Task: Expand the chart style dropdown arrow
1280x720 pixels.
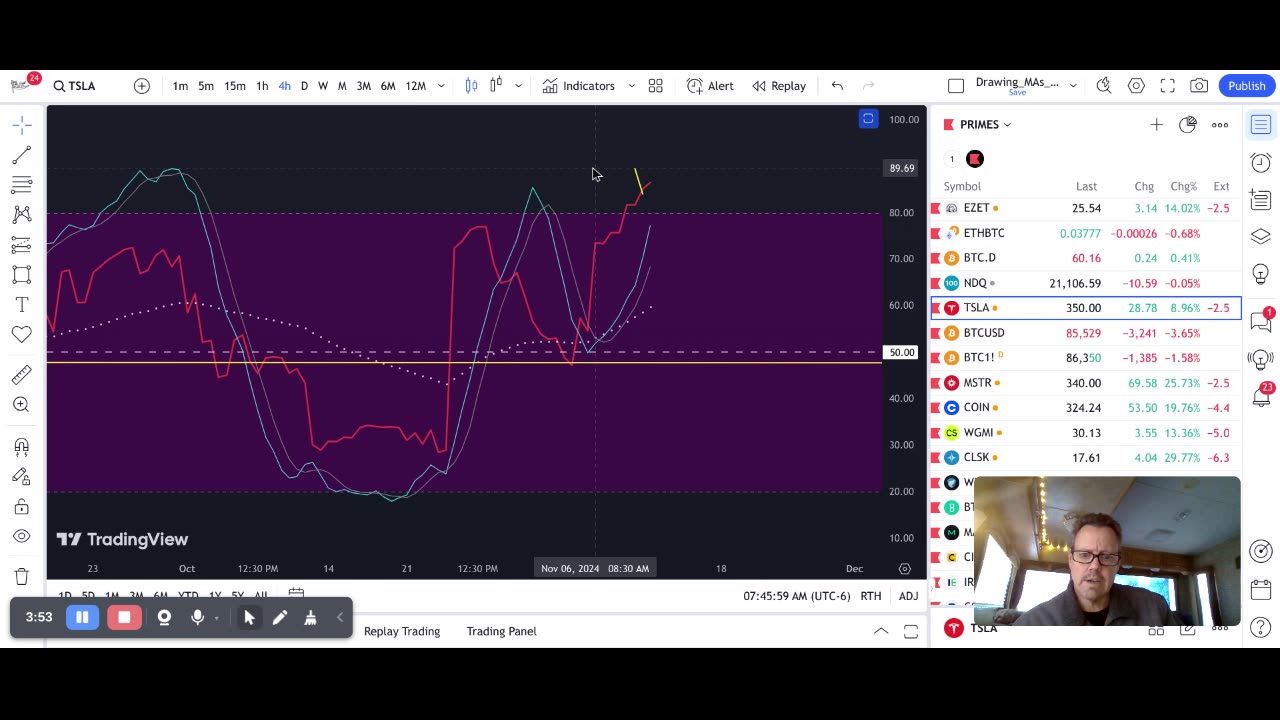Action: pos(518,86)
